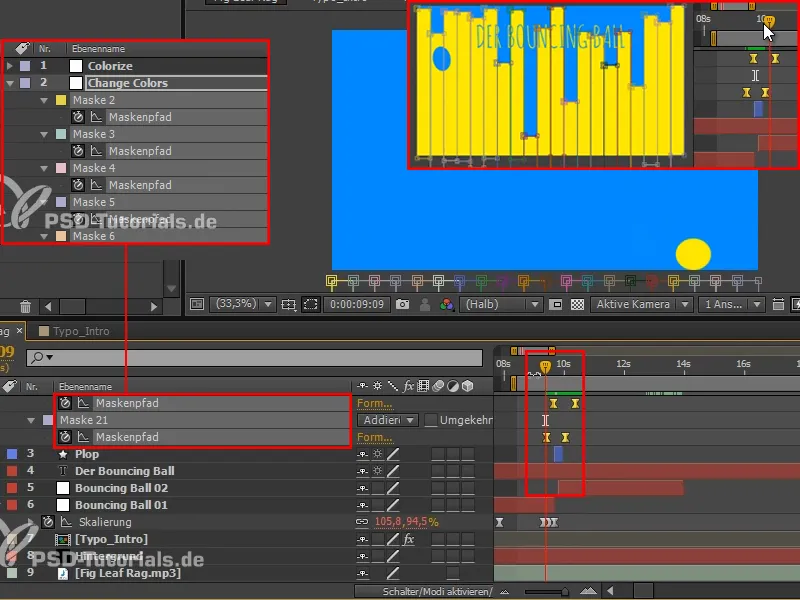Open the (Halb) resolution dropdown
Image resolution: width=800 pixels, height=600 pixels.
coord(502,304)
